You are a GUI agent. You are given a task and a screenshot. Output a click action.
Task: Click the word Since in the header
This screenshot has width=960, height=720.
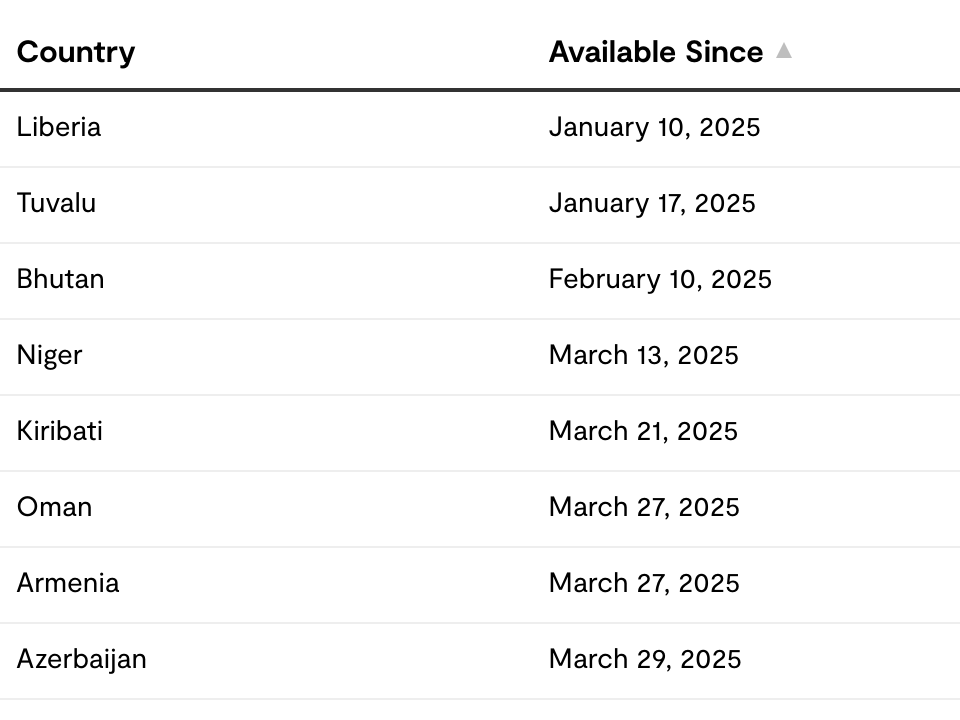pos(724,52)
